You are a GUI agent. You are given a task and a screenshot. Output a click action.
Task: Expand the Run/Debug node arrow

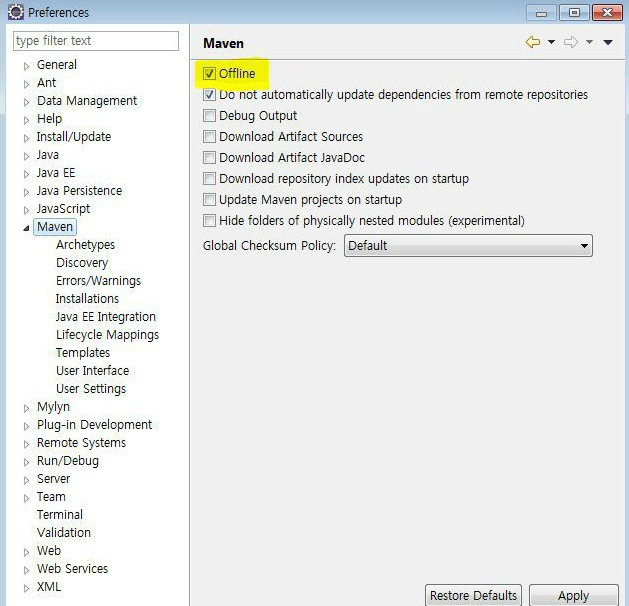[26, 462]
